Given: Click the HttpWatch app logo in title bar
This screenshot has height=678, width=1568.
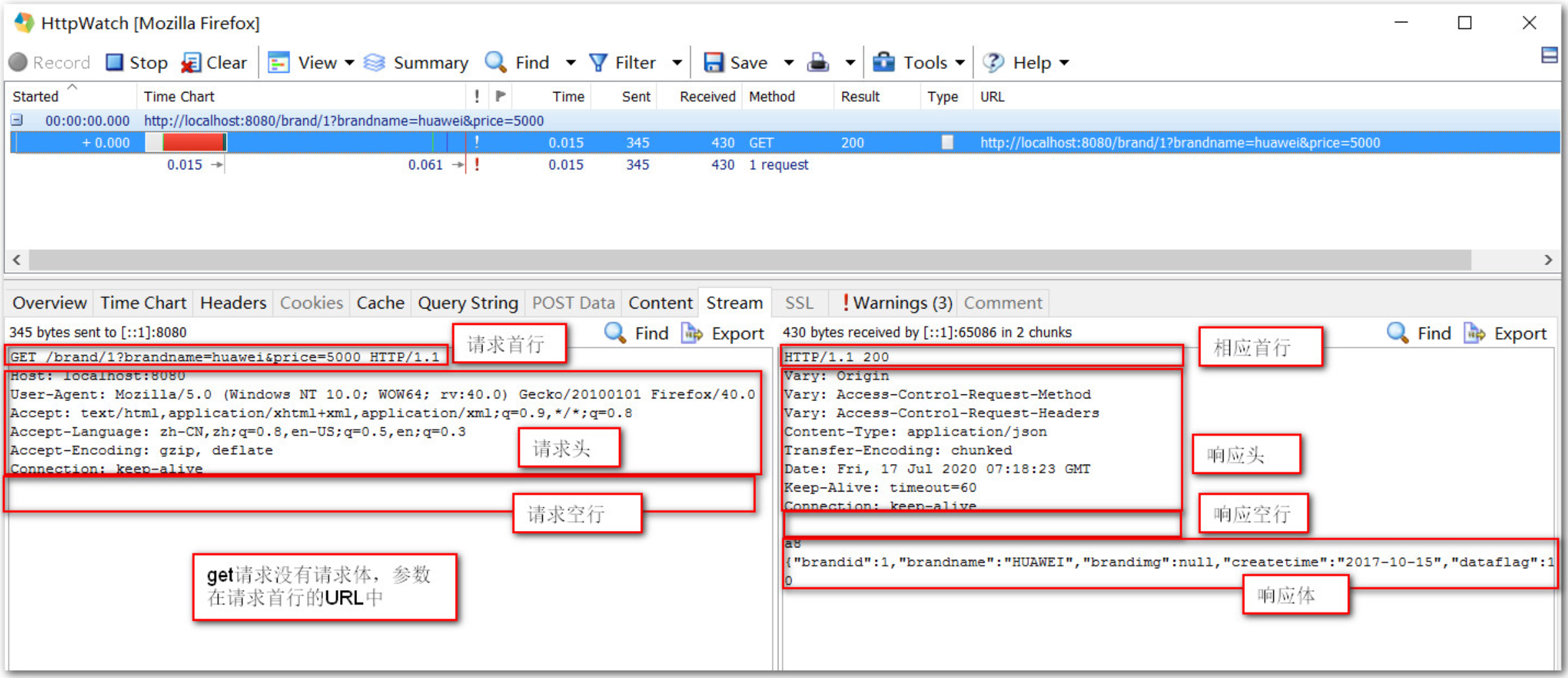Looking at the screenshot, I should pos(24,23).
